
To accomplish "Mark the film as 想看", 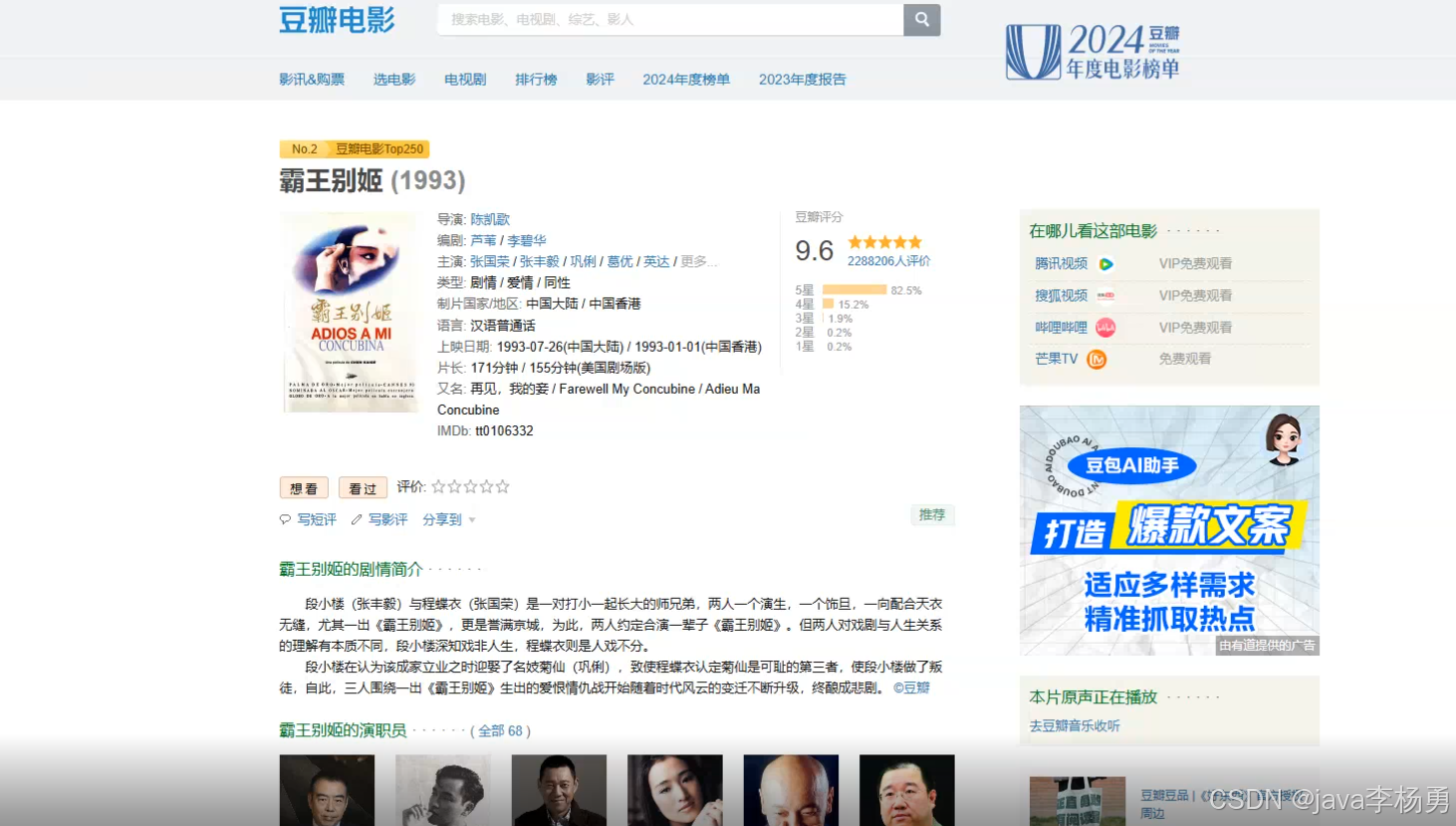I will 304,488.
